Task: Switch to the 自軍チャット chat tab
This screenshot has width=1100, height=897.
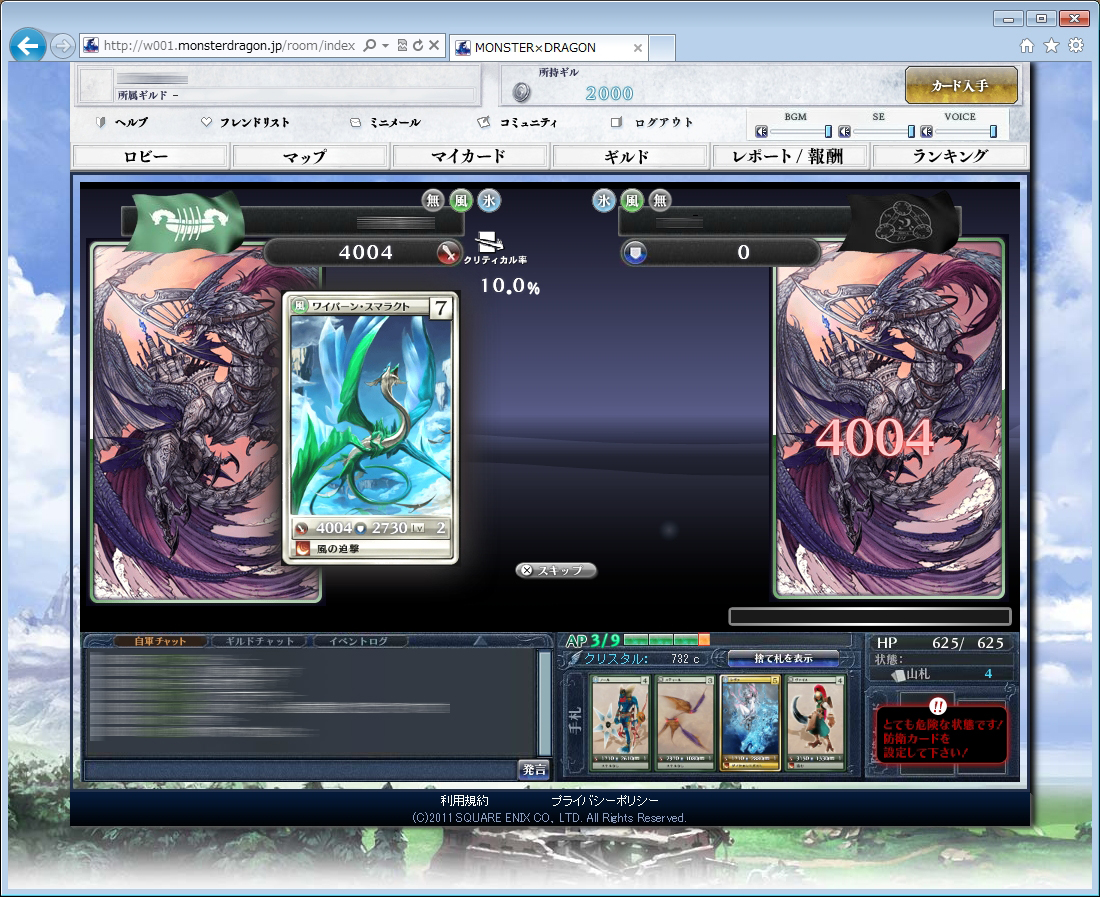Action: (160, 641)
